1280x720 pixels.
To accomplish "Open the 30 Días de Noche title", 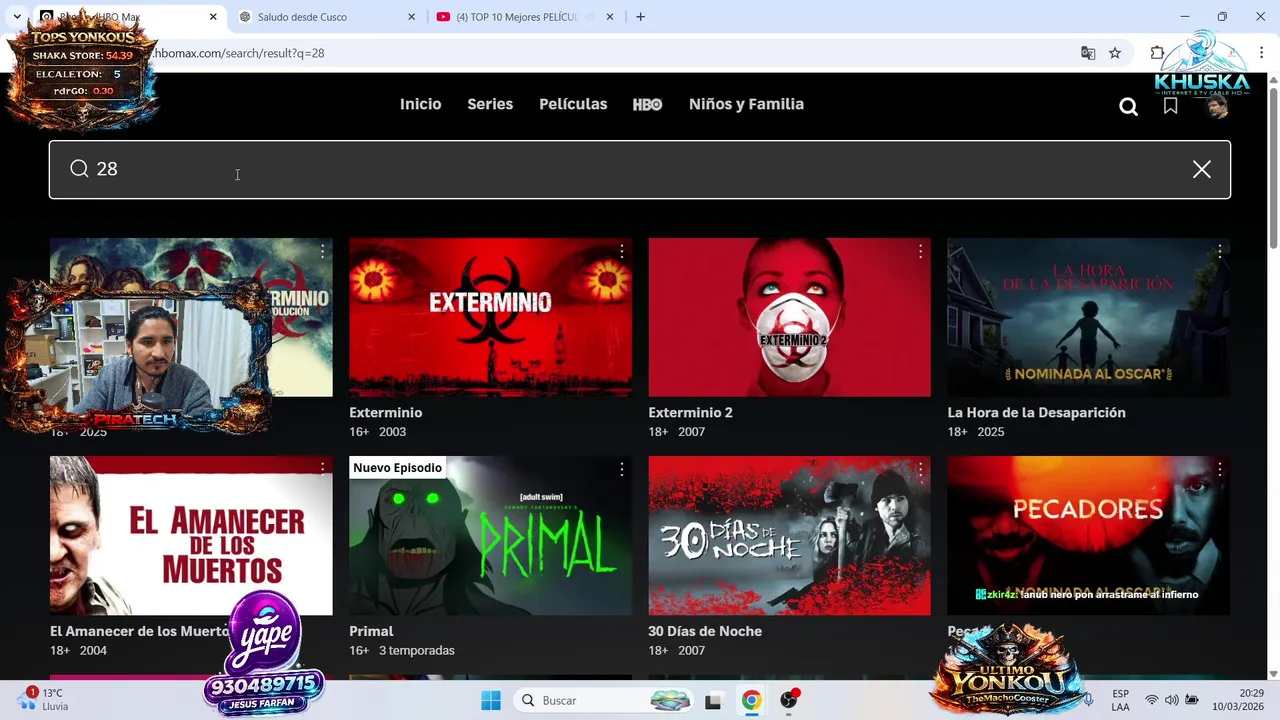I will pyautogui.click(x=705, y=631).
